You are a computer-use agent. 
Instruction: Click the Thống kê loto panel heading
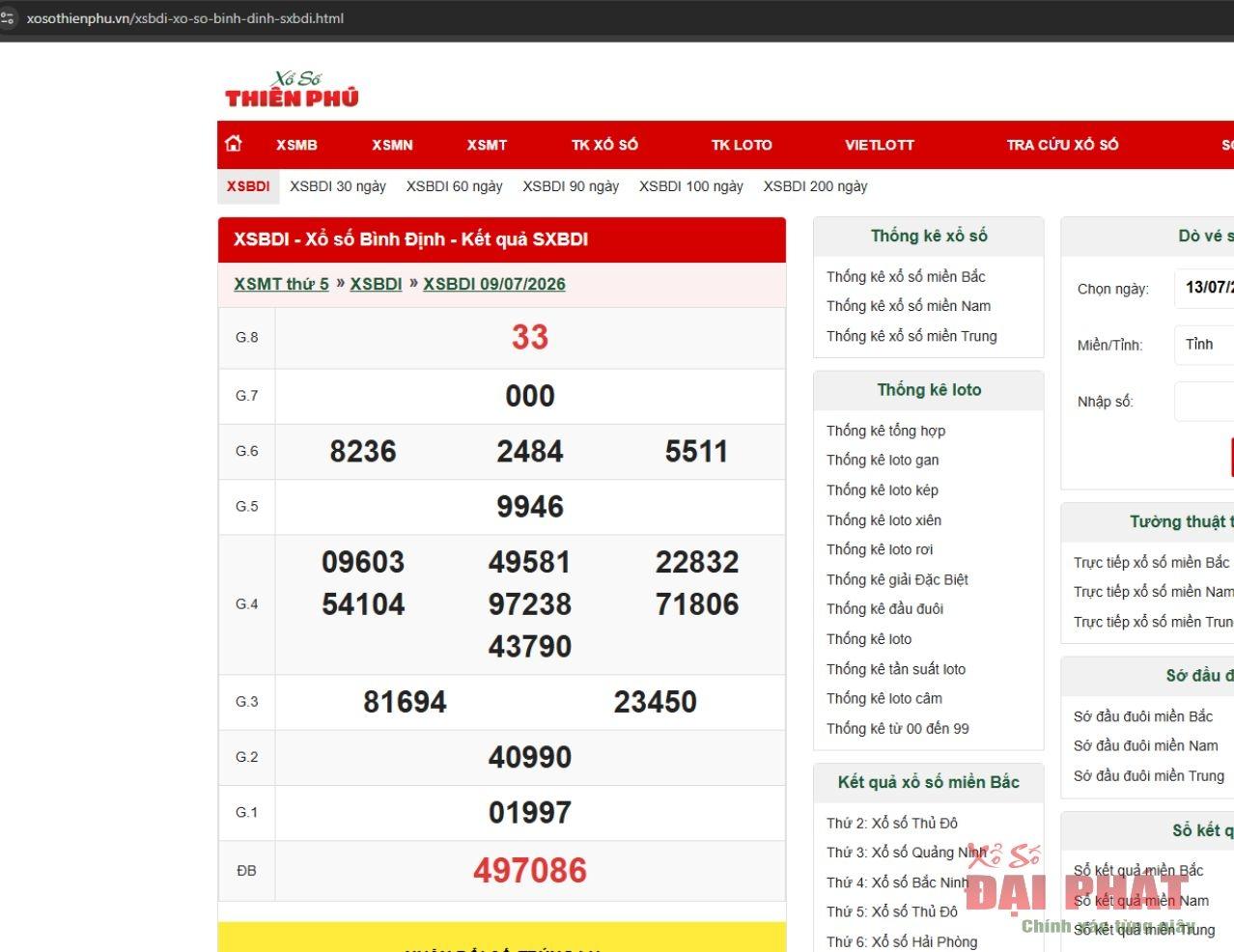click(x=929, y=390)
